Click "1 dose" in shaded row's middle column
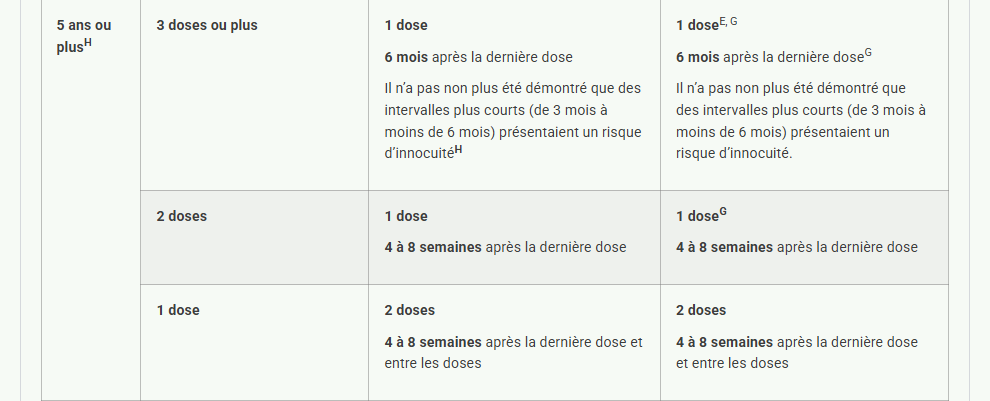 (x=405, y=216)
